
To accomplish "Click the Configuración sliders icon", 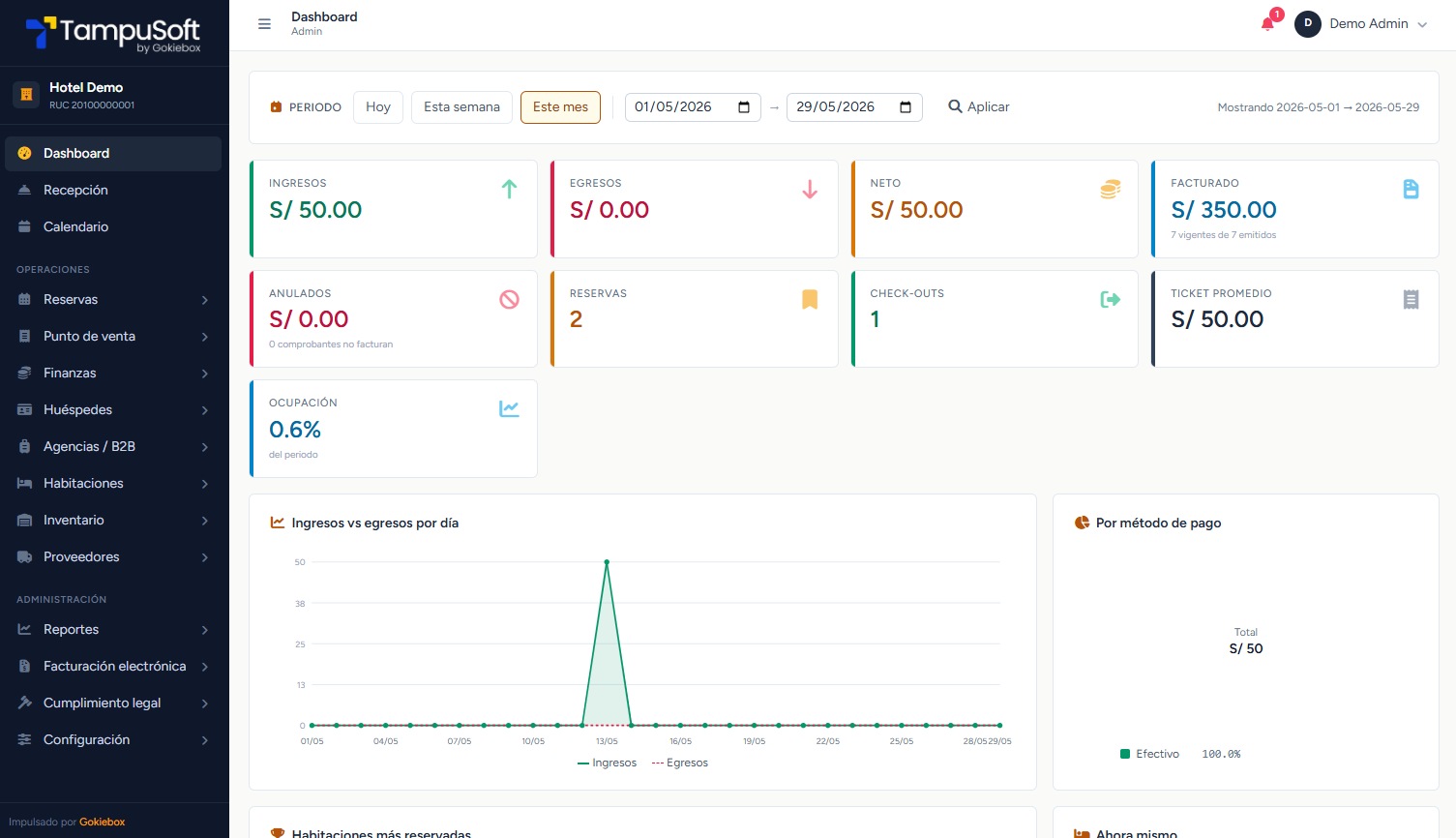I will point(25,739).
